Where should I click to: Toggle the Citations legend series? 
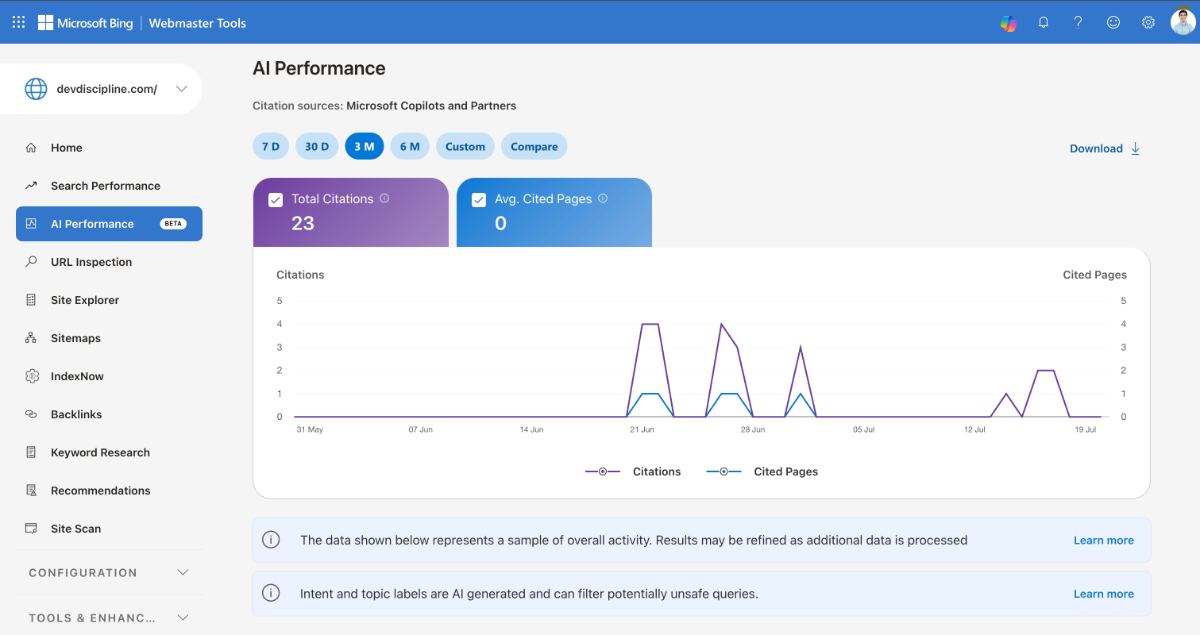633,471
